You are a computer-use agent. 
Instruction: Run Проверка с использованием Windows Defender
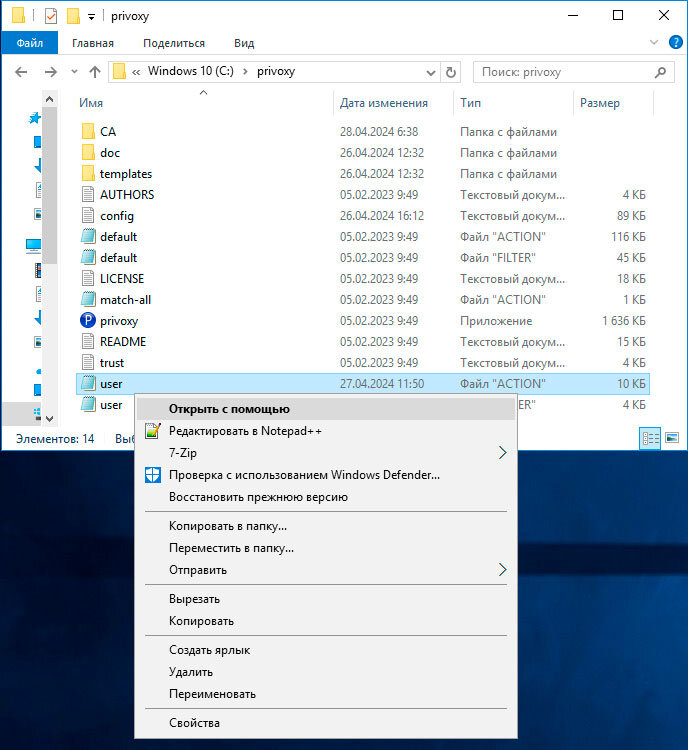pos(325,475)
